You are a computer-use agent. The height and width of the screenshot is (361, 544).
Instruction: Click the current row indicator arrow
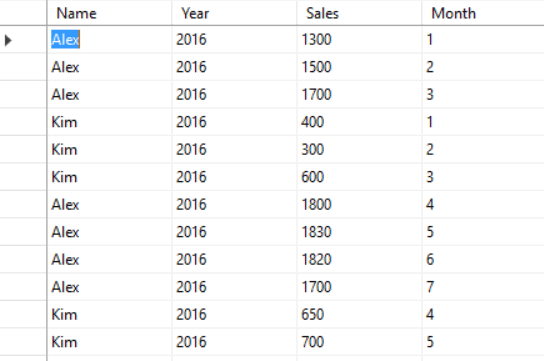[x=8, y=40]
